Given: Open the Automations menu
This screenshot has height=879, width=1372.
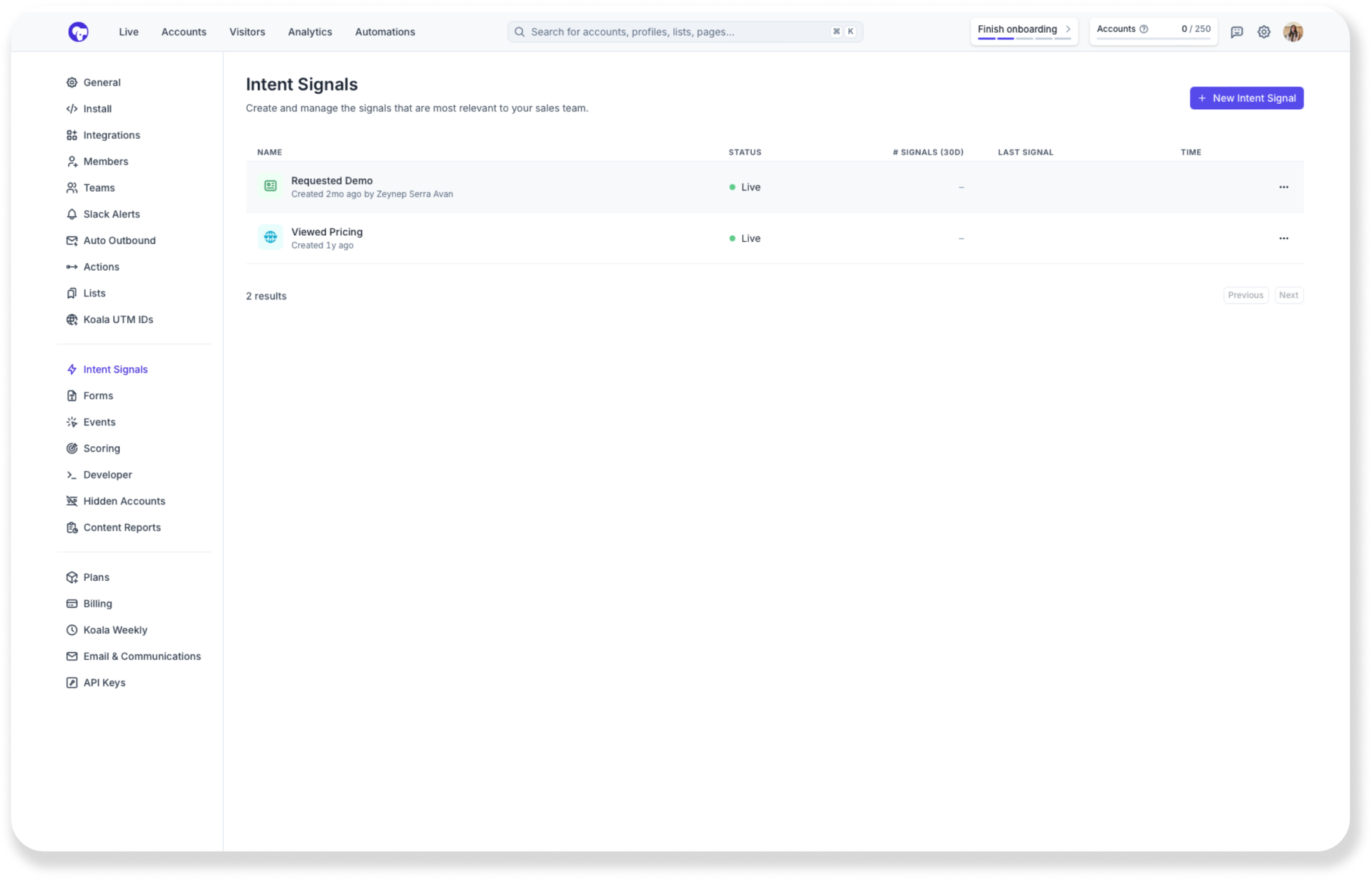Looking at the screenshot, I should 385,31.
